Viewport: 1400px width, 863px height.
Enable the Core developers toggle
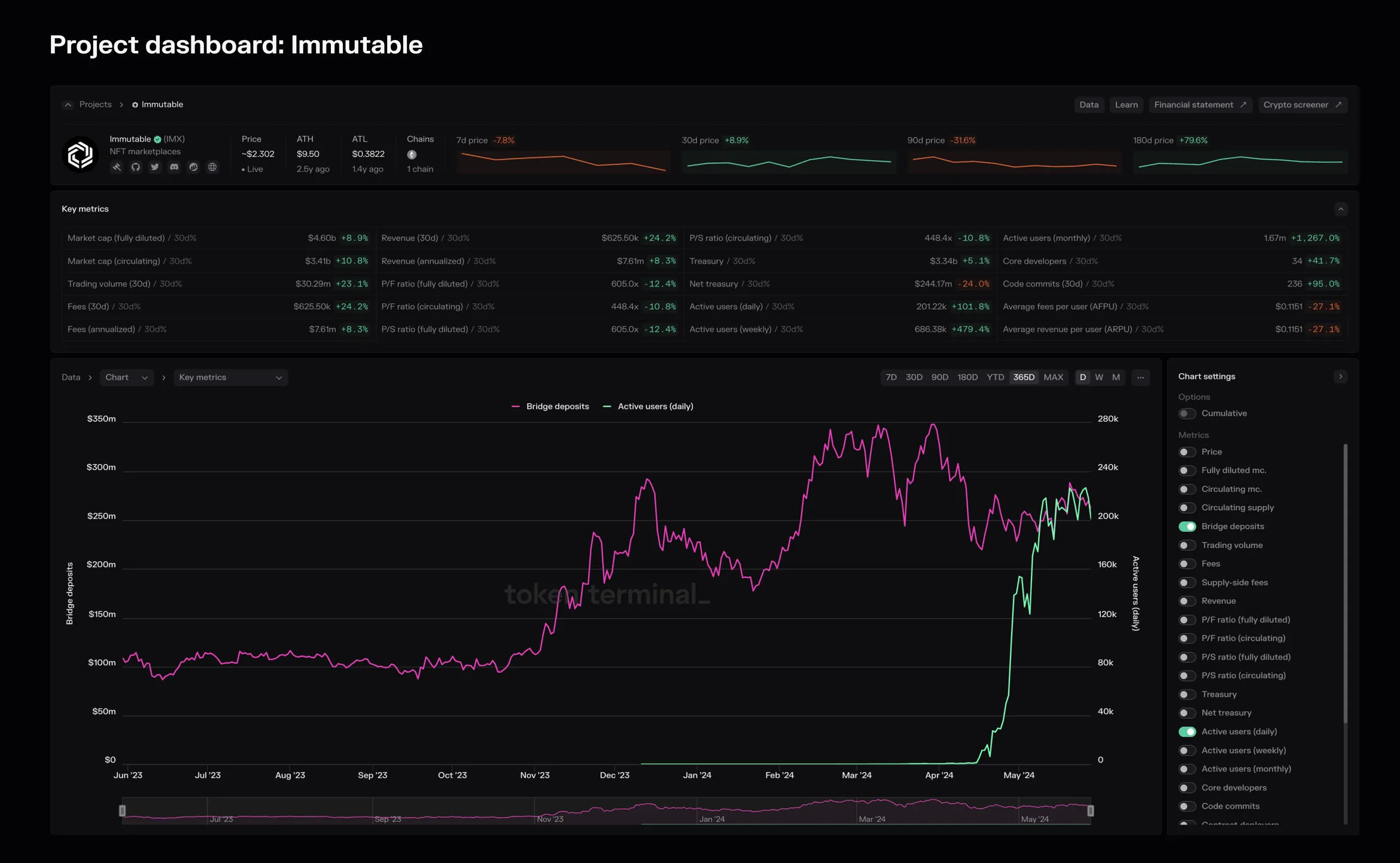(x=1187, y=788)
